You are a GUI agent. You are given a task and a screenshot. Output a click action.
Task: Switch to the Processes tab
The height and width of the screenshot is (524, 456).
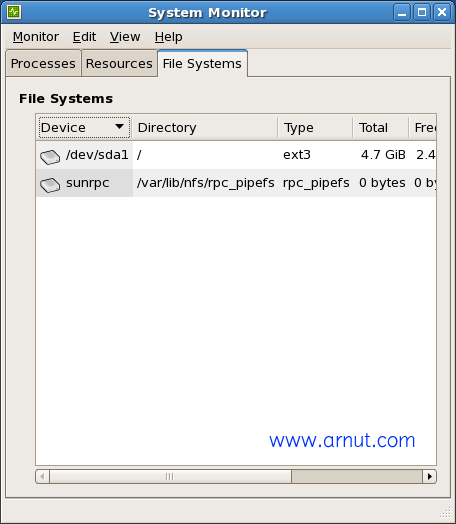(x=43, y=63)
